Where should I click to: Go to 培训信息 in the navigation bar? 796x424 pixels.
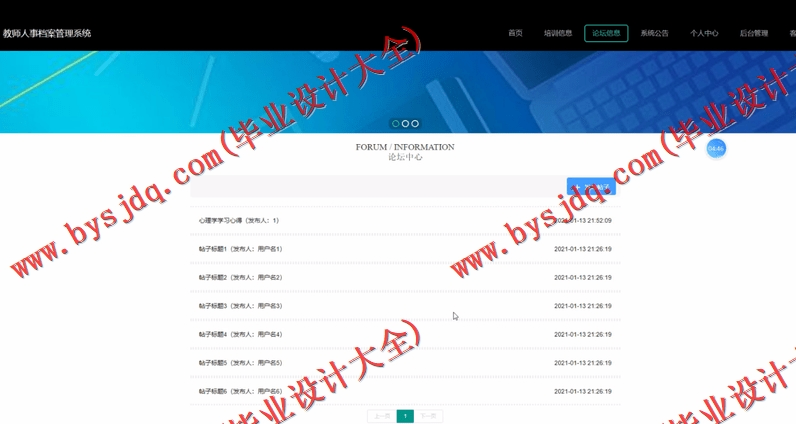click(558, 33)
